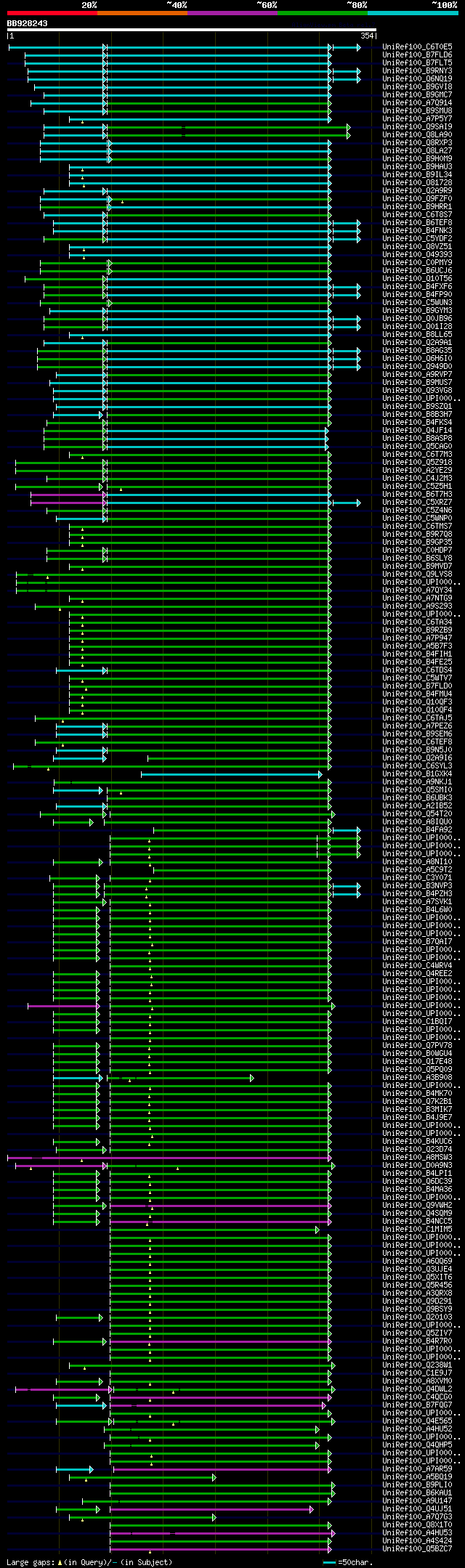Select the UniRef100_Q5BZC7 label

[x=417, y=1548]
